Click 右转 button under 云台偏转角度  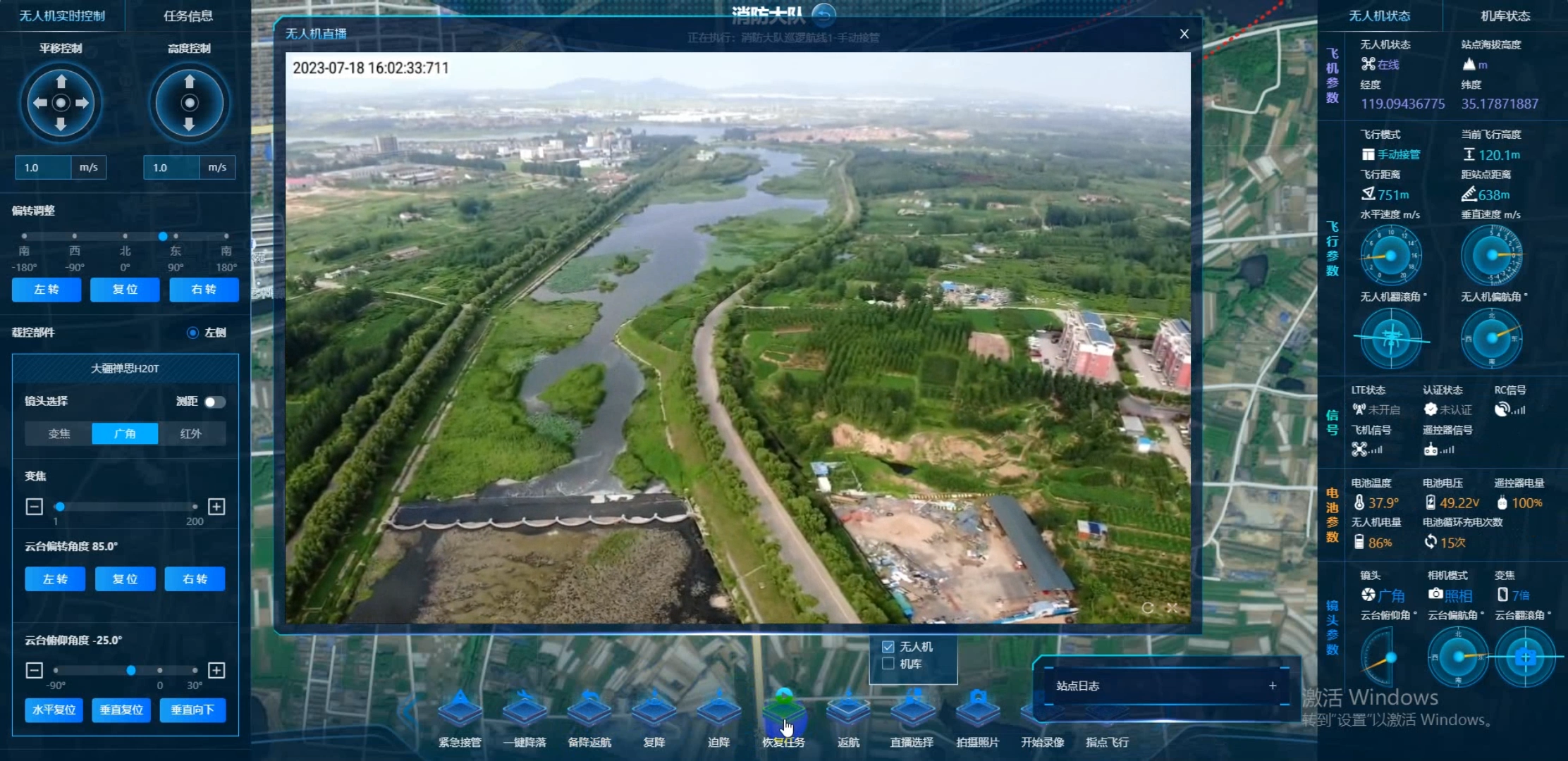pyautogui.click(x=195, y=579)
